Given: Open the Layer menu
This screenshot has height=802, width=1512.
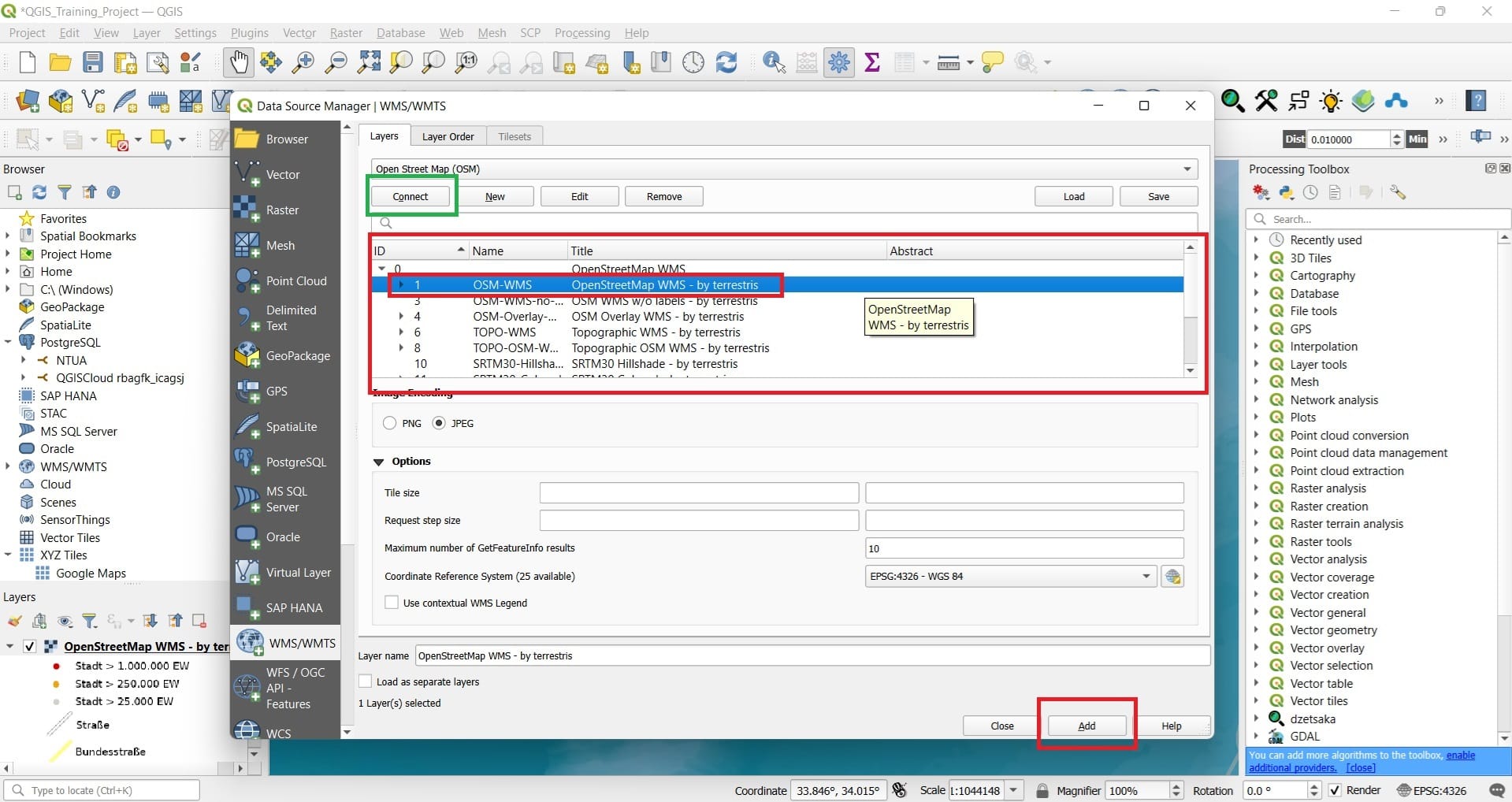Looking at the screenshot, I should [147, 32].
